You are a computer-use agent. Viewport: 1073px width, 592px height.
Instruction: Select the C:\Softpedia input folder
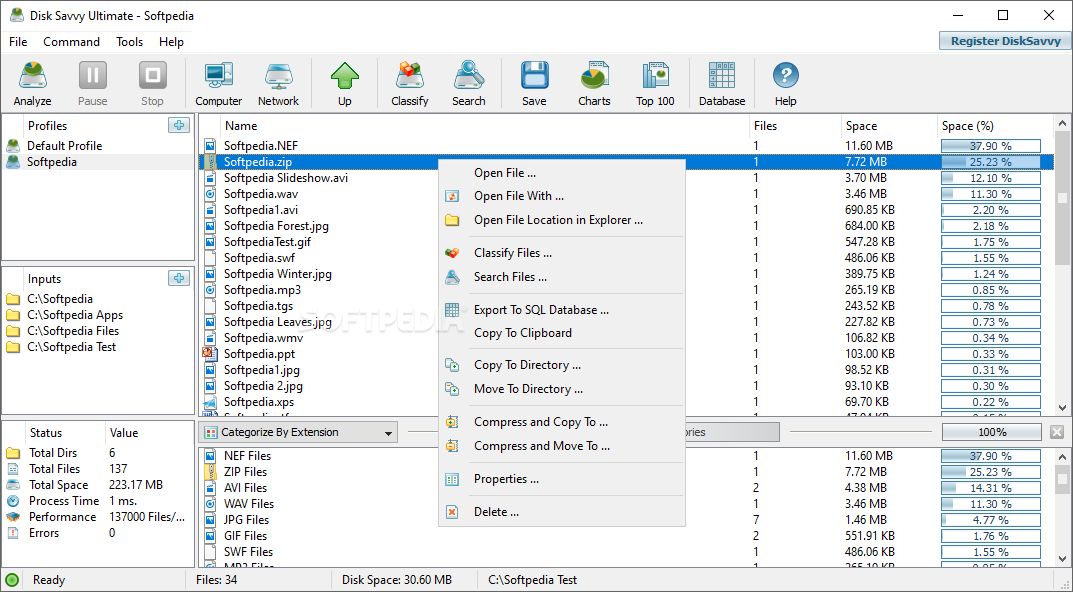pos(60,299)
